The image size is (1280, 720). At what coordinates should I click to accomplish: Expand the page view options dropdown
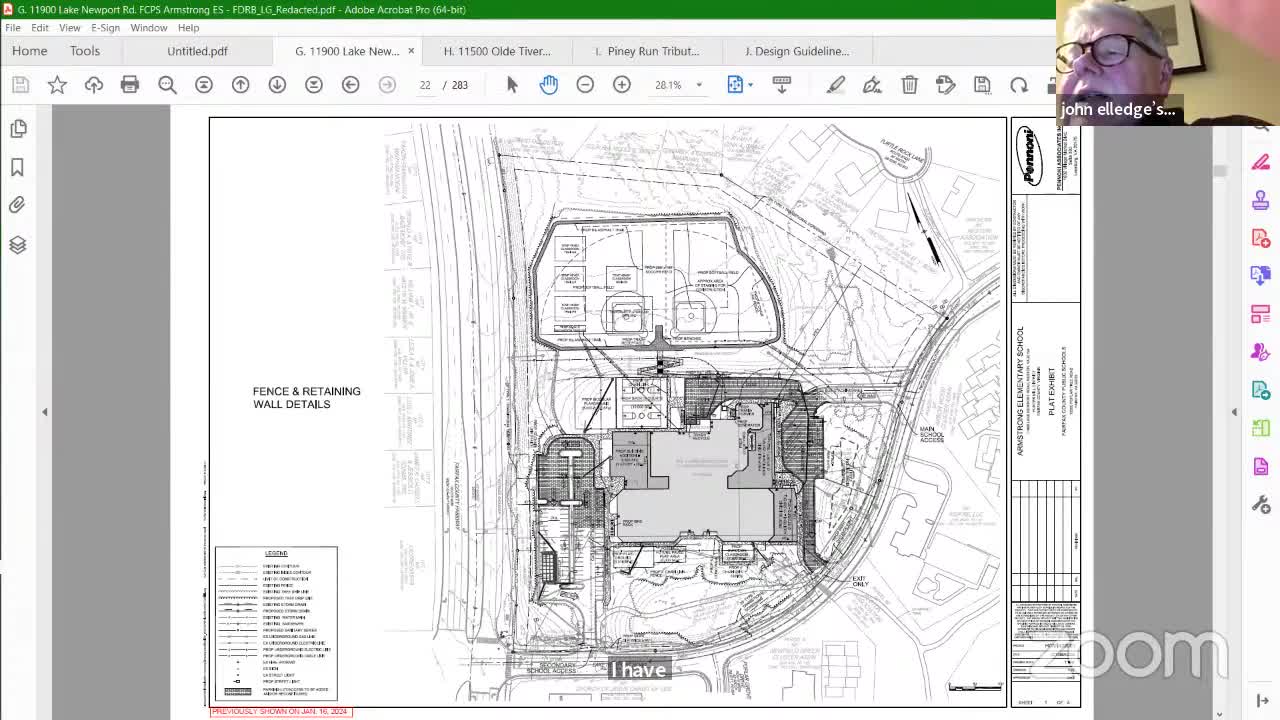coord(750,85)
